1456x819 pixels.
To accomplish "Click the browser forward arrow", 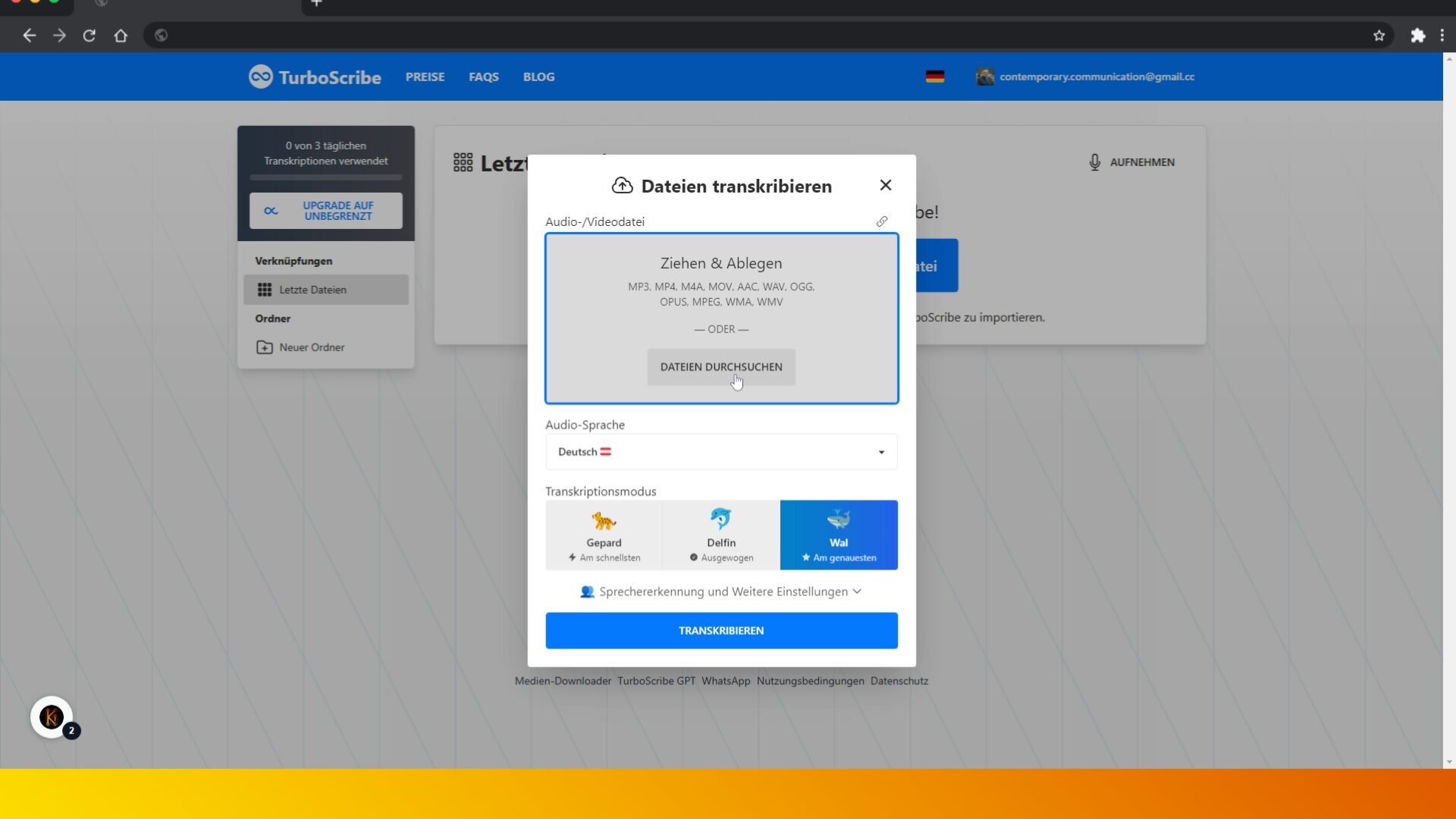I will [59, 36].
